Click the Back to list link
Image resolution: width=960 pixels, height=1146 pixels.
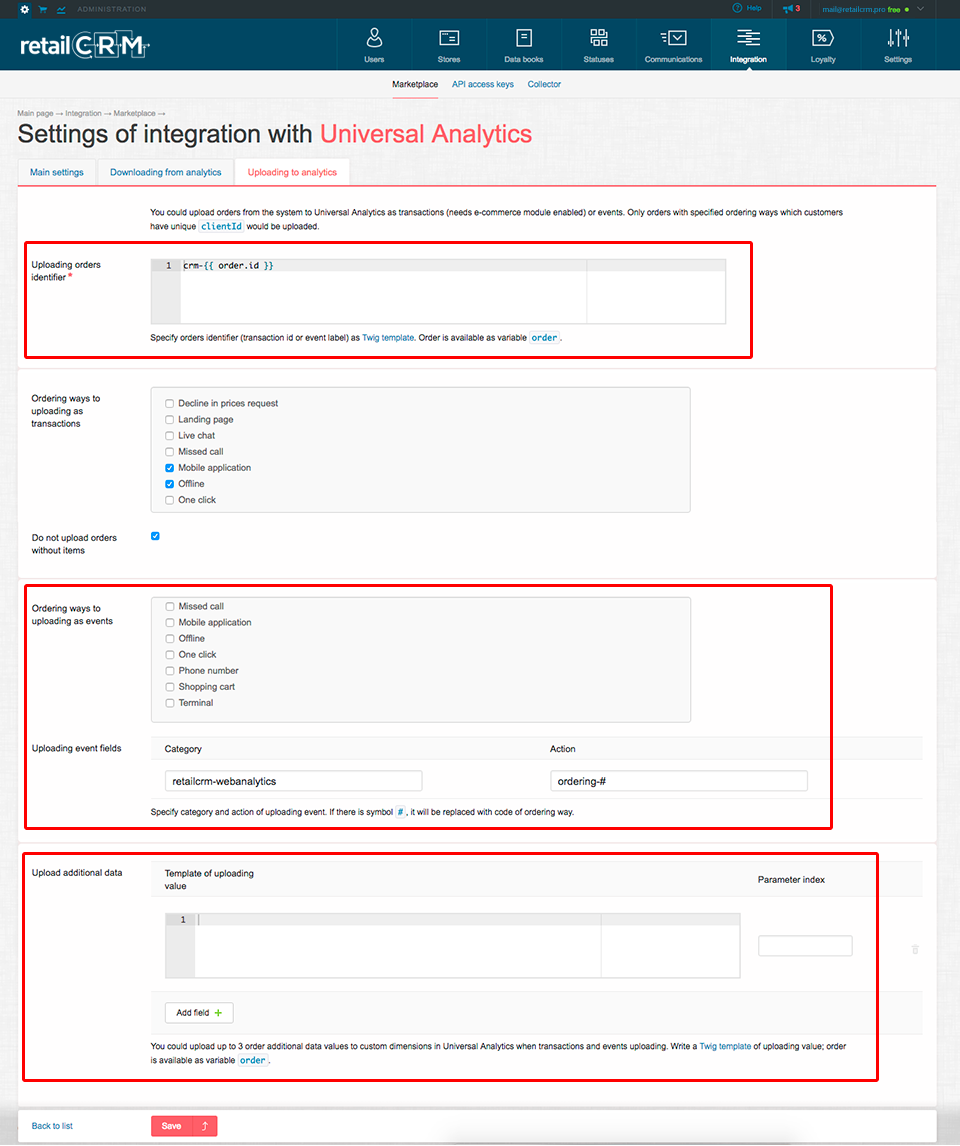click(52, 1126)
